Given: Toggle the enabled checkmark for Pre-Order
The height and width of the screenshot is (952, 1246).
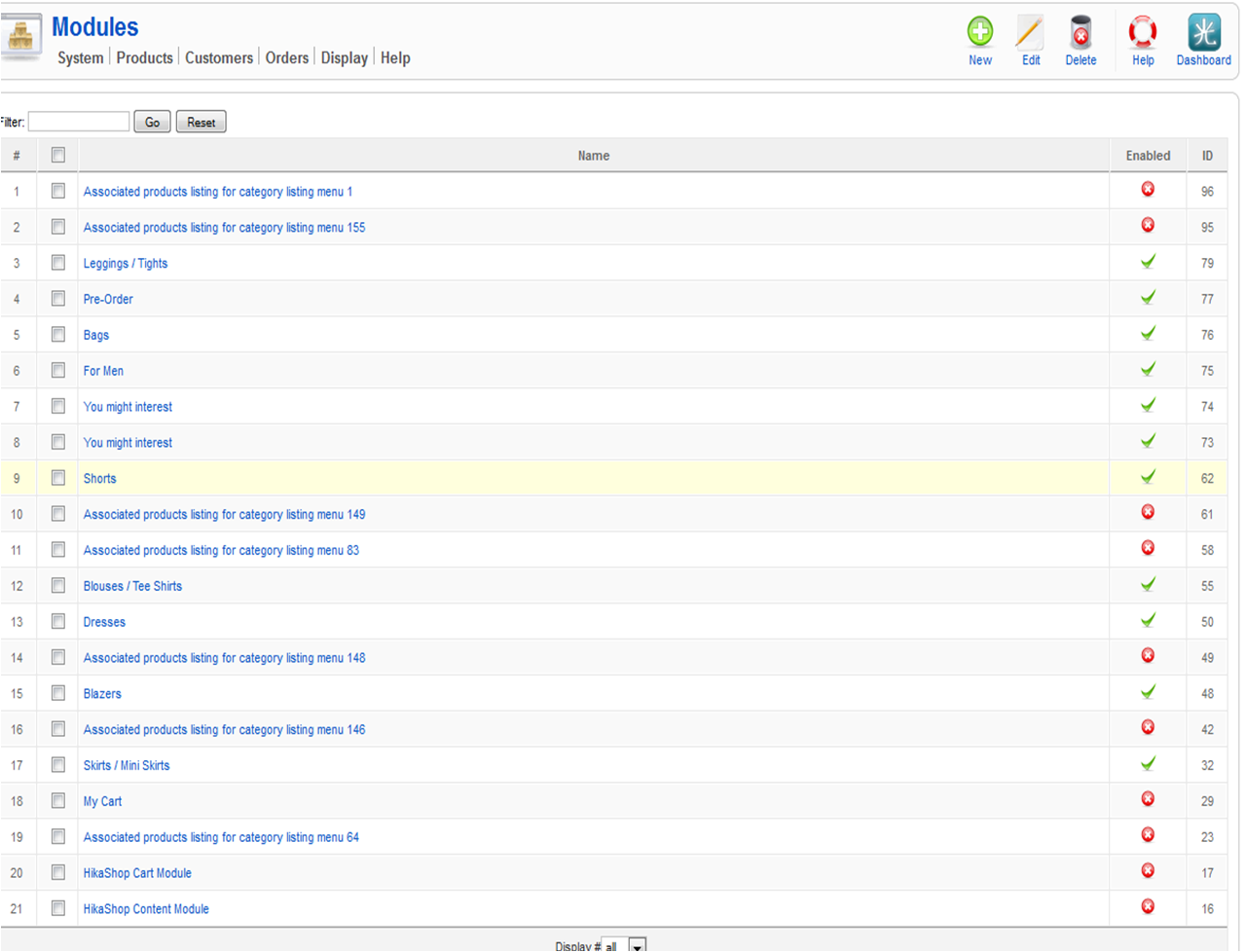Looking at the screenshot, I should (x=1148, y=297).
